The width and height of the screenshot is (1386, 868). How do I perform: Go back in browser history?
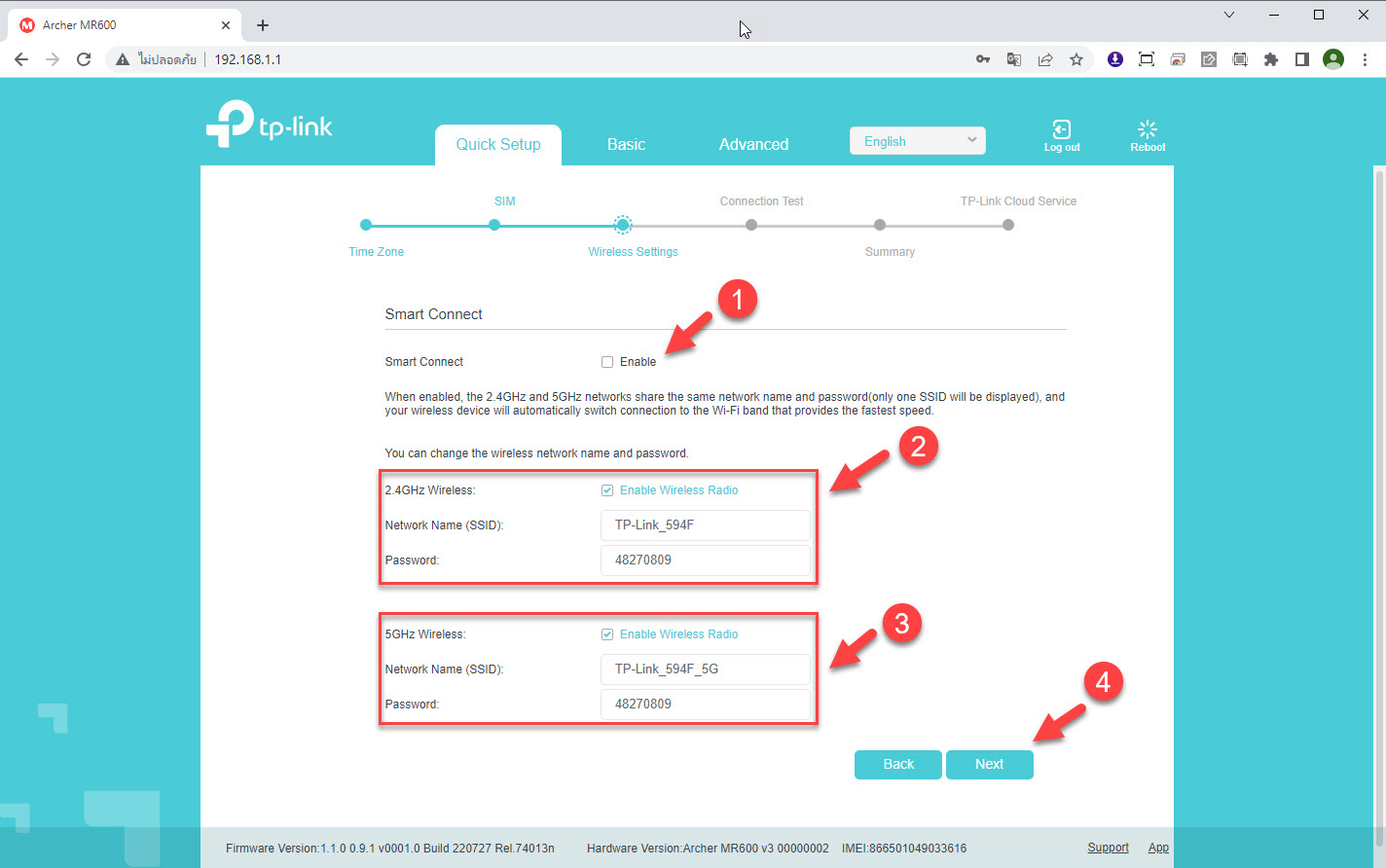(21, 59)
